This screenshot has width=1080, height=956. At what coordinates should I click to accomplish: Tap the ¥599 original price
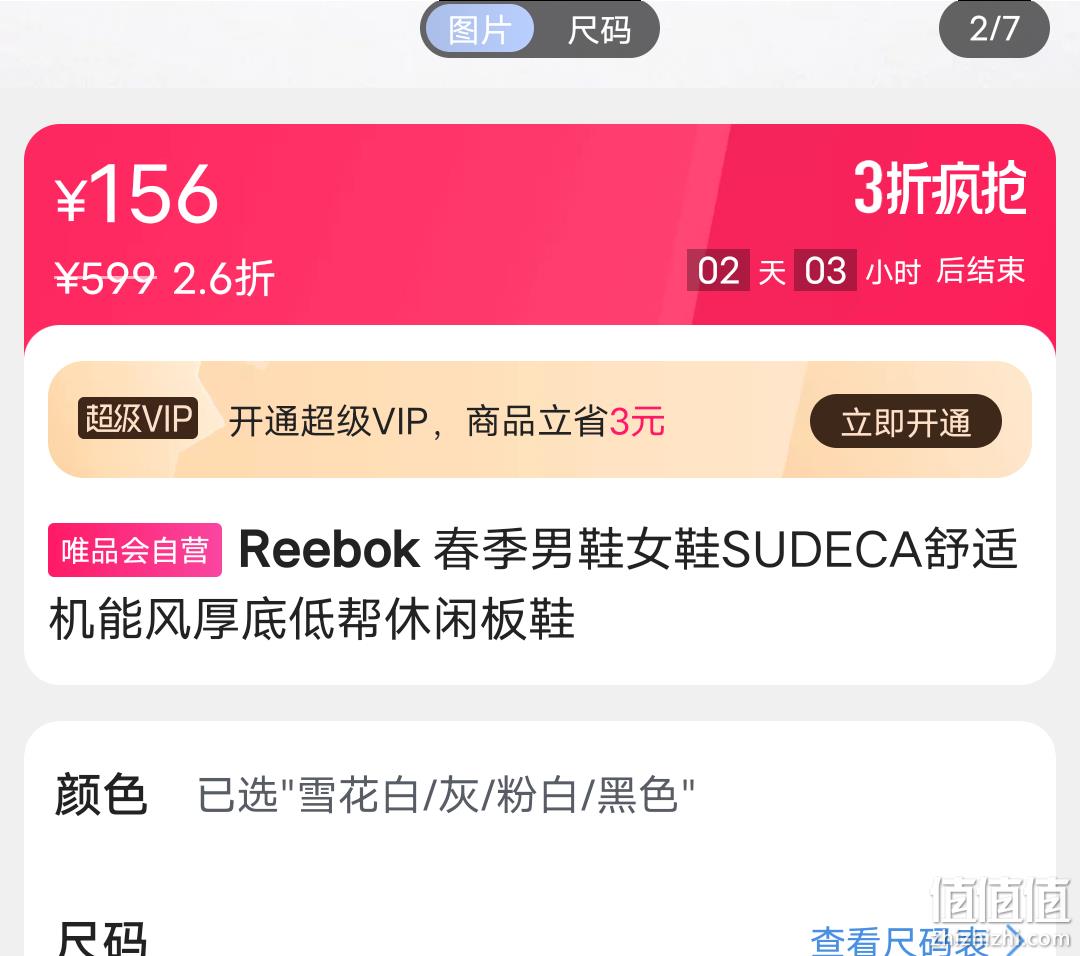[105, 278]
